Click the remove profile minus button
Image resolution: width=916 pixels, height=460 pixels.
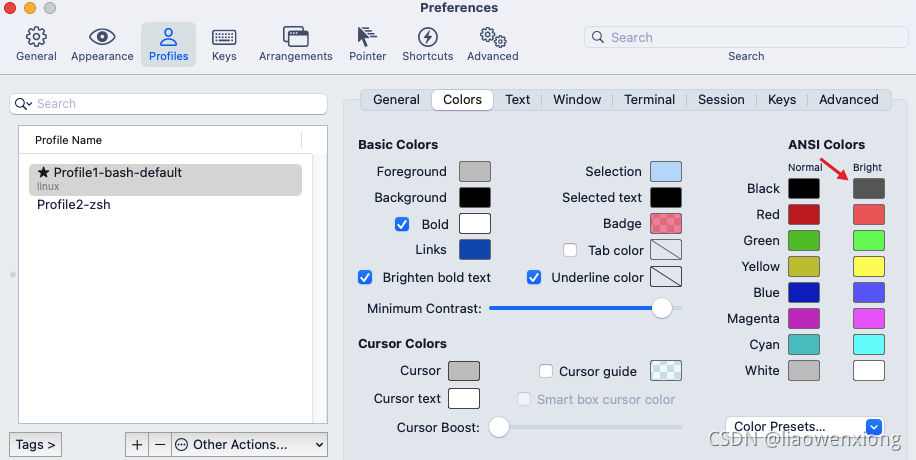pyautogui.click(x=159, y=445)
